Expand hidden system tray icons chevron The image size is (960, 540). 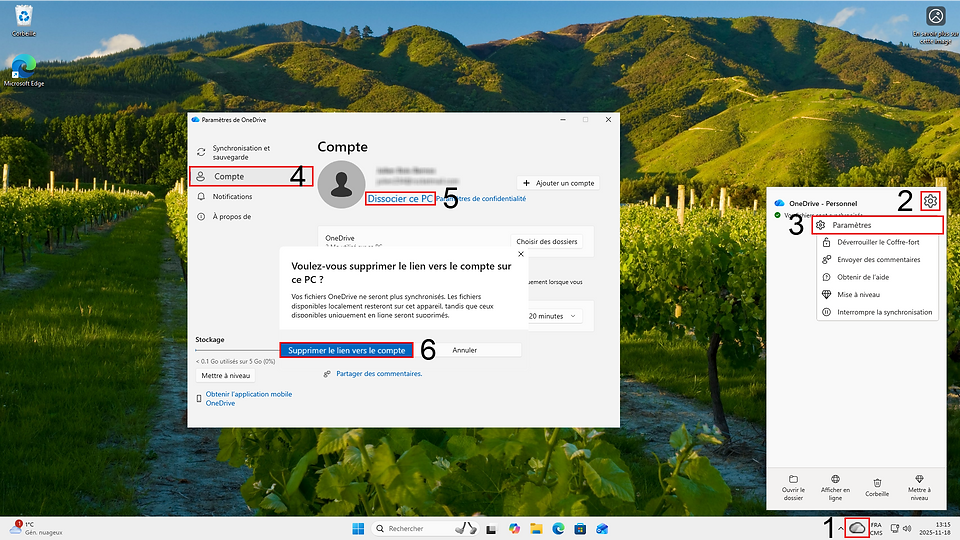(x=841, y=528)
